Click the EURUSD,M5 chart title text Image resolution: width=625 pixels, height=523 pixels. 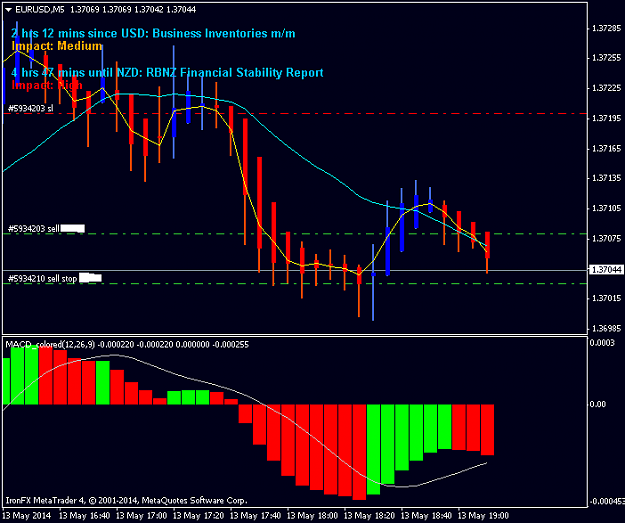click(x=39, y=10)
